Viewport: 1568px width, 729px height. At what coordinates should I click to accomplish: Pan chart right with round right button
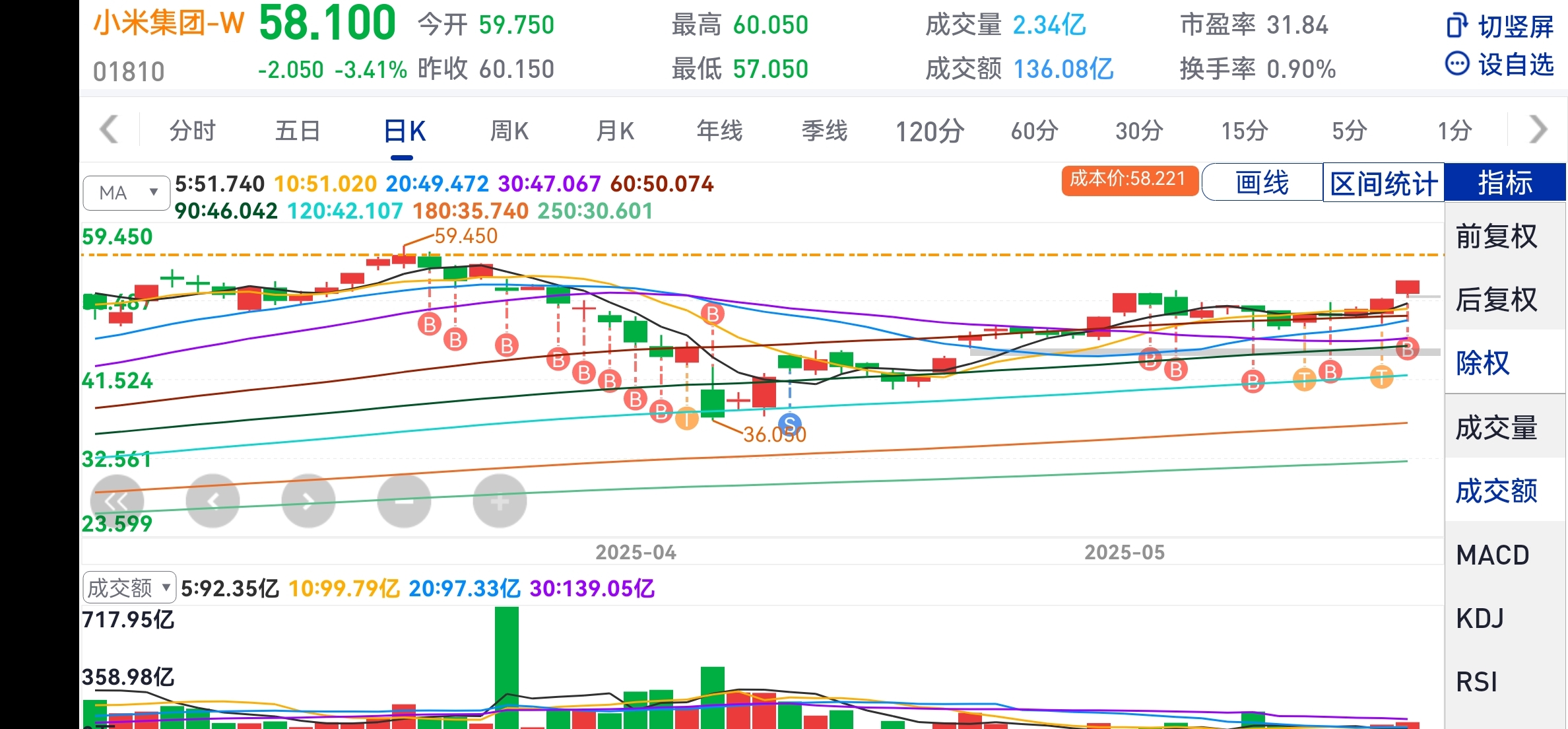click(308, 501)
